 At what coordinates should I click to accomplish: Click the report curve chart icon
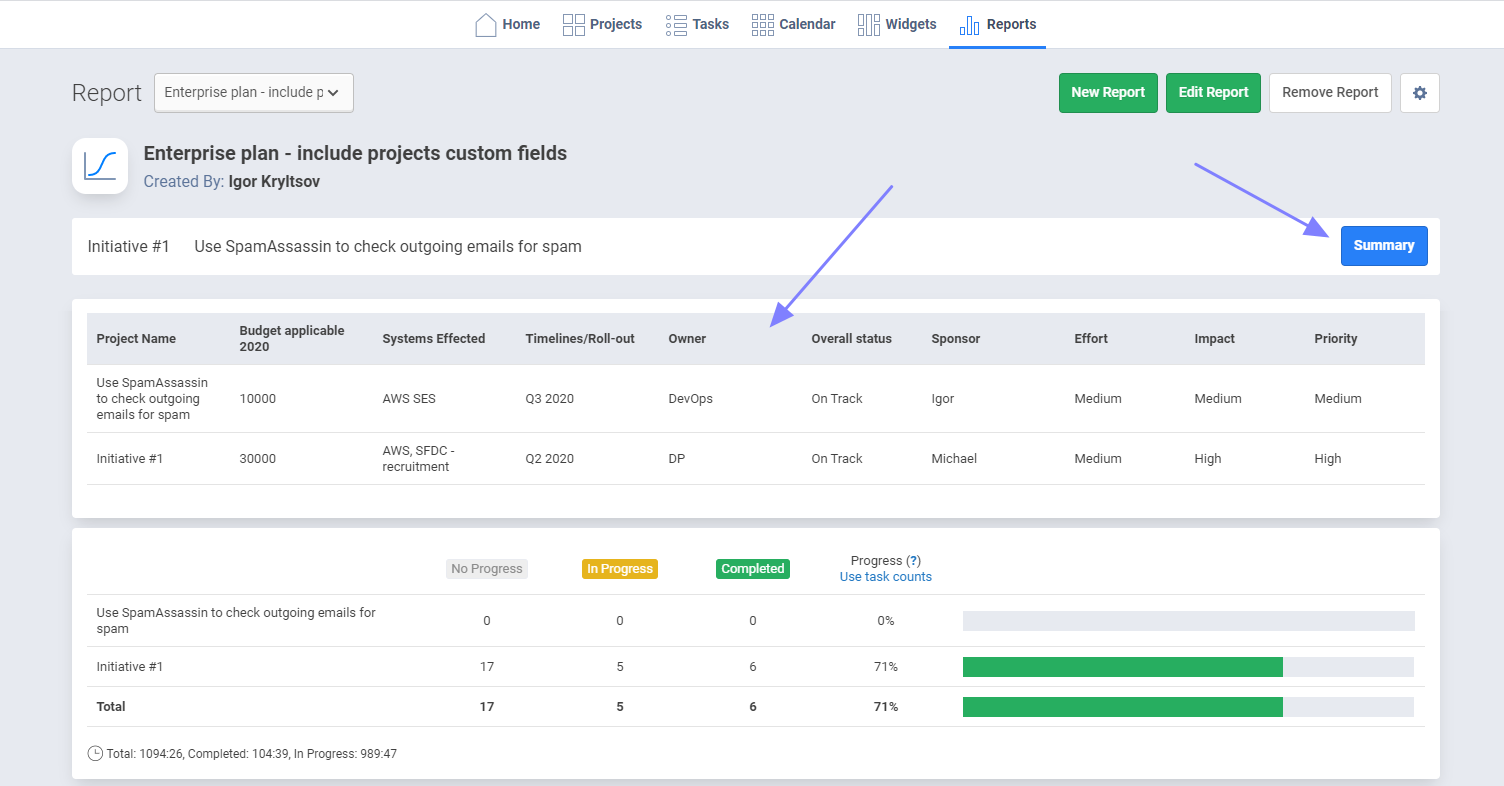click(100, 166)
